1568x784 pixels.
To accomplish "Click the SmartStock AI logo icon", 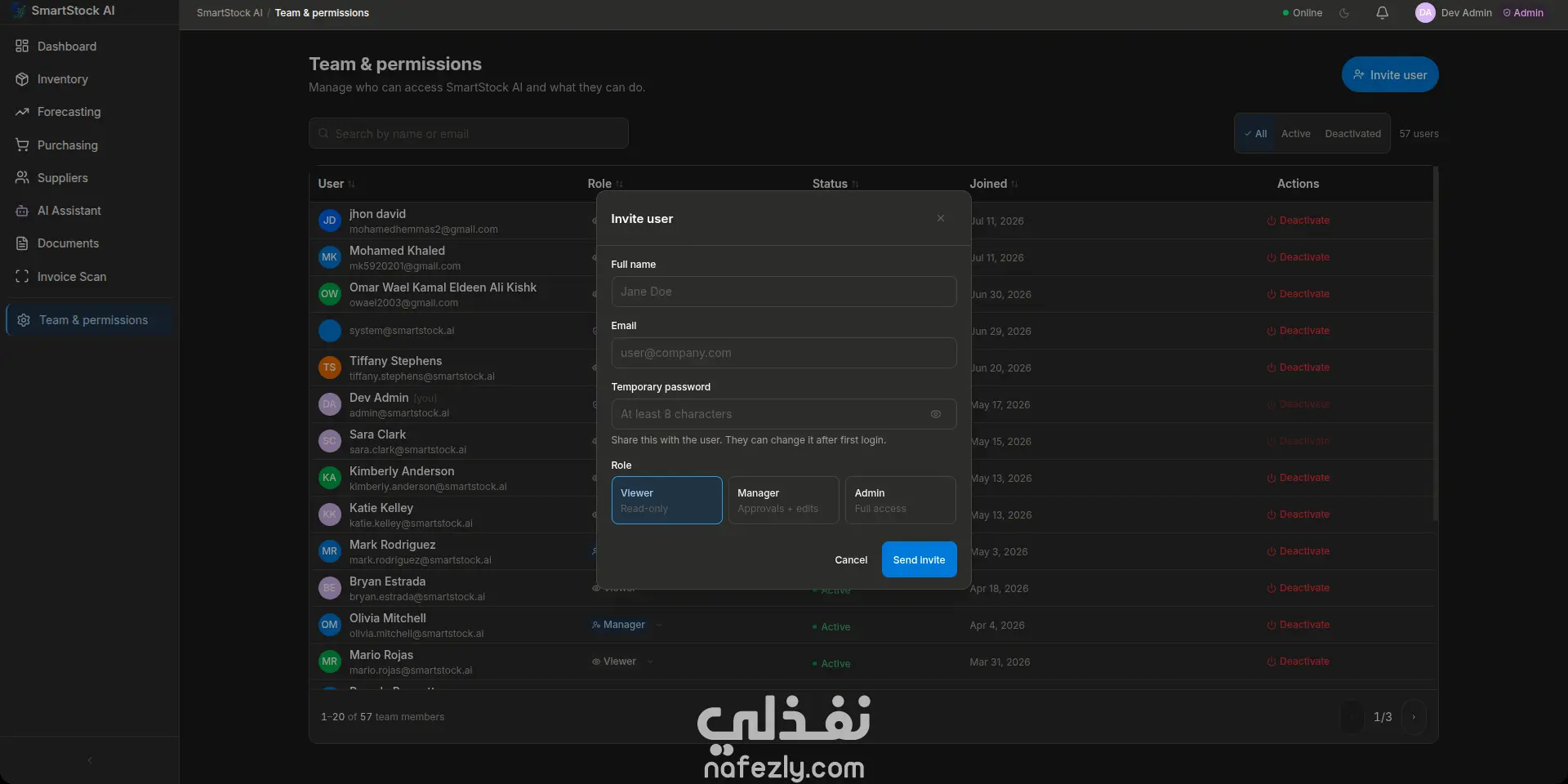I will point(20,11).
